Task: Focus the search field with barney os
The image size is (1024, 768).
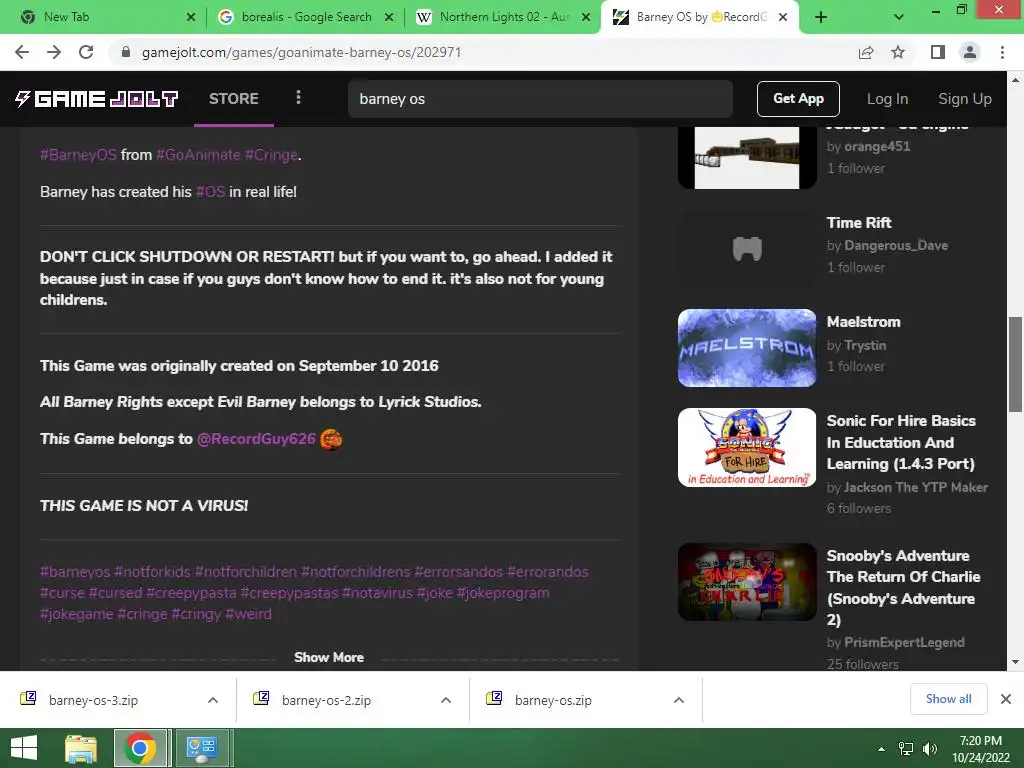Action: pyautogui.click(x=540, y=99)
